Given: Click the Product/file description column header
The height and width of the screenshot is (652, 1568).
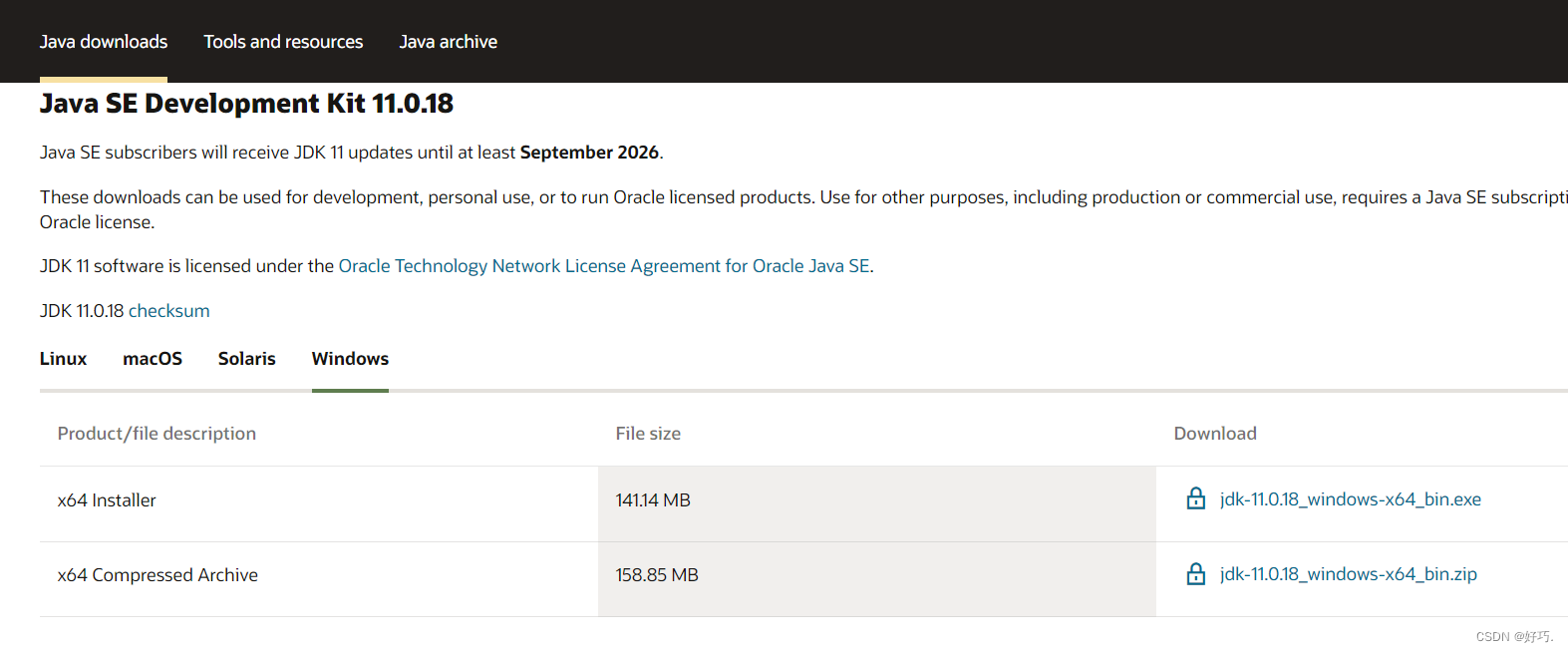Looking at the screenshot, I should click(157, 434).
